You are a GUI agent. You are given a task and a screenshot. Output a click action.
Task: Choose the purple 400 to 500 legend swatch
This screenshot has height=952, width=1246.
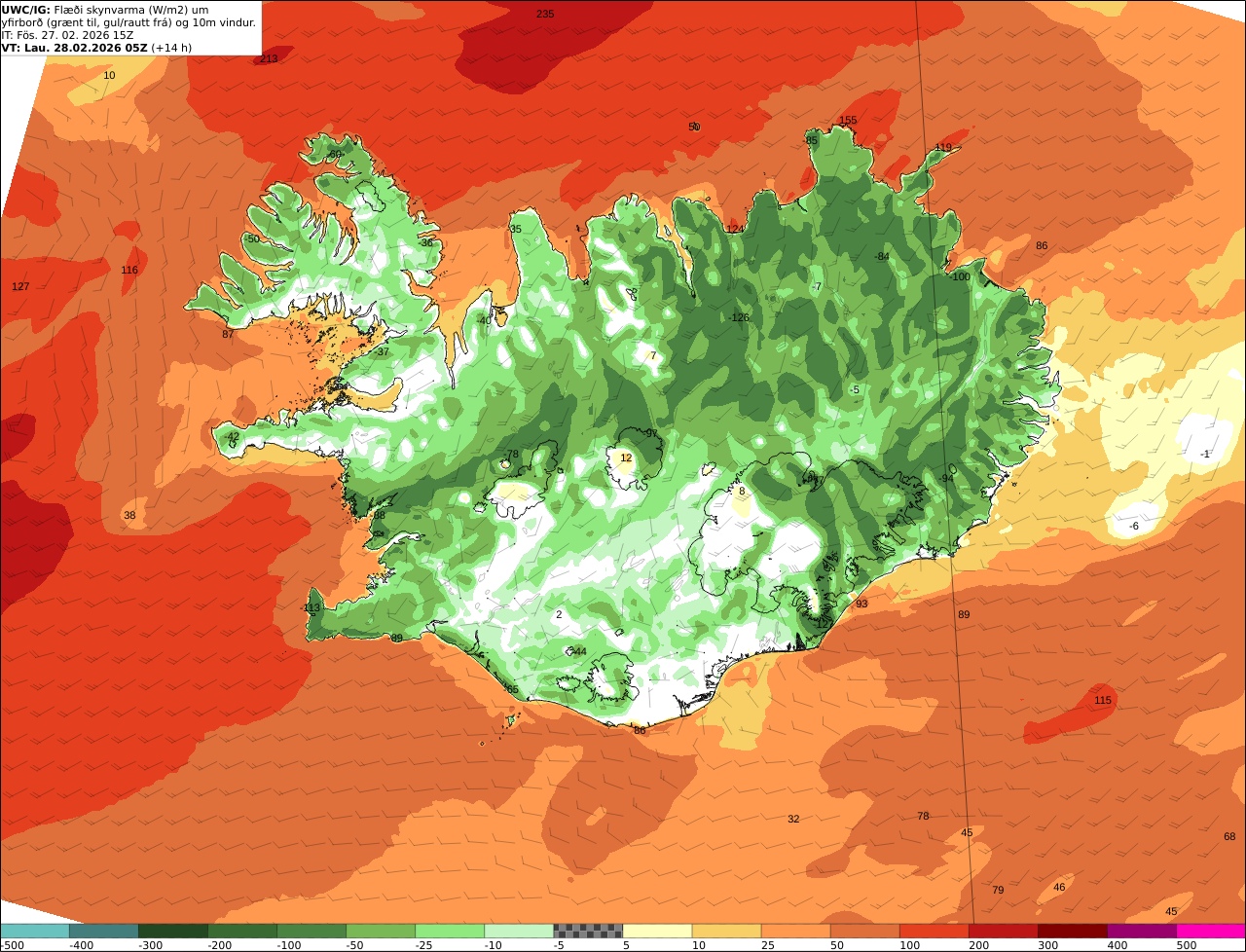tap(1142, 931)
